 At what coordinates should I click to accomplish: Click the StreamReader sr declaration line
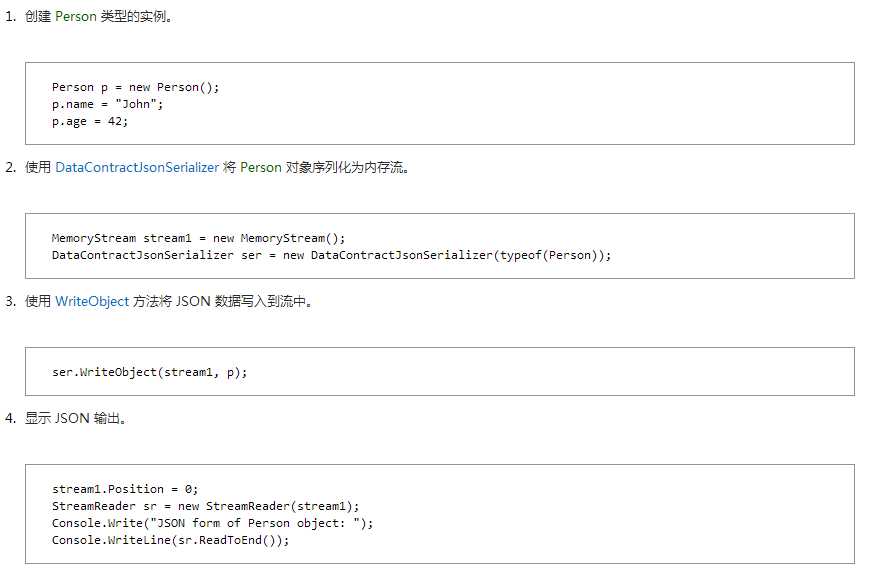(x=206, y=506)
